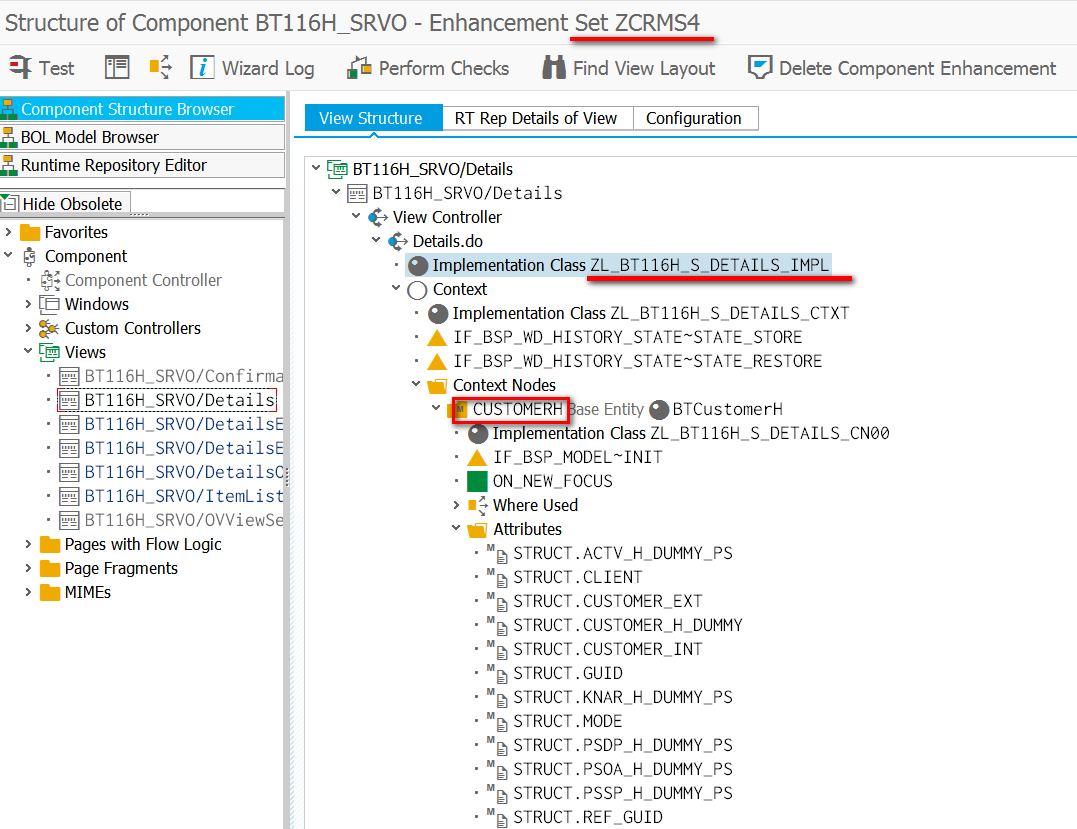Click Delete Component Enhancement
1077x829 pixels.
[902, 68]
